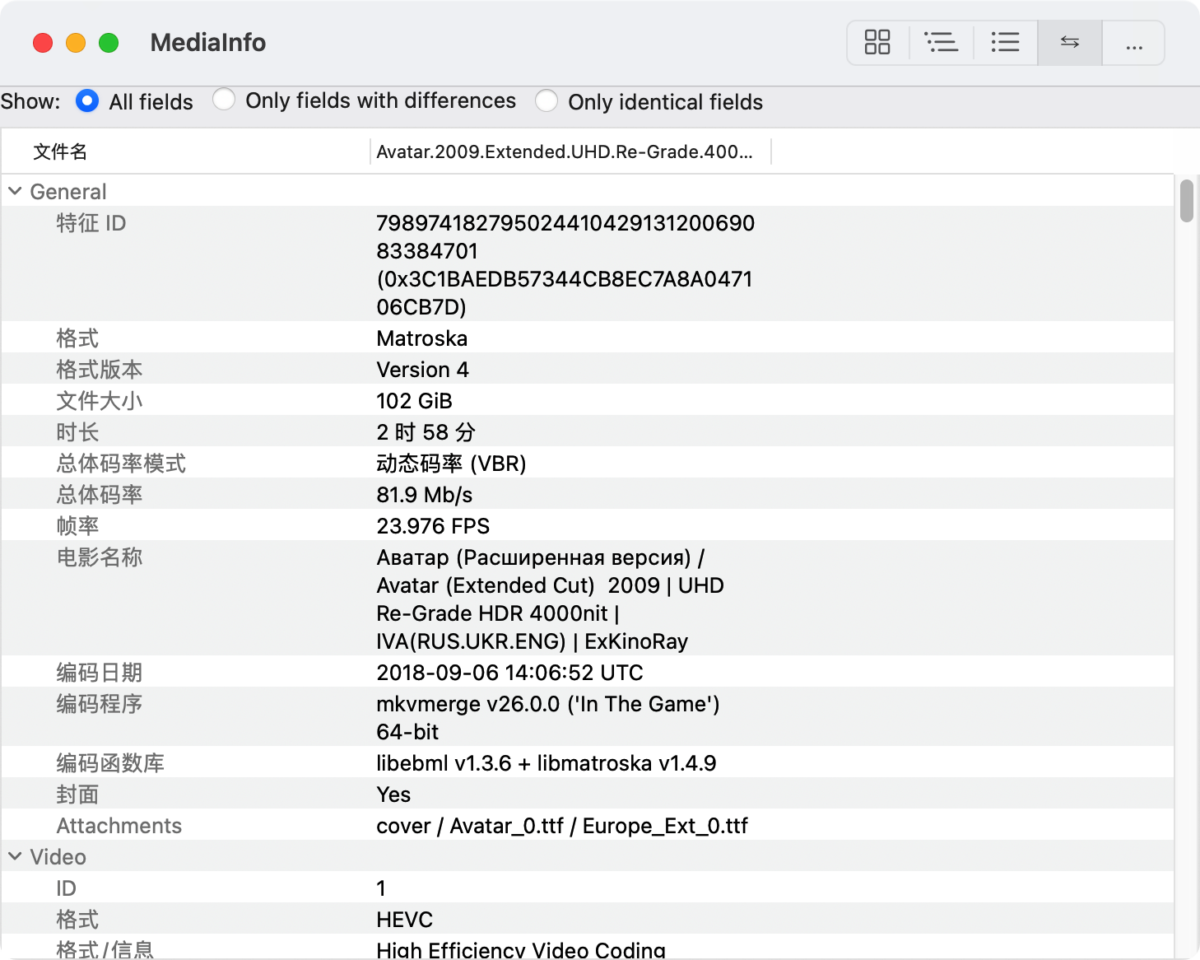
Task: Select the High Efficiency Video Coding value
Action: (521, 950)
